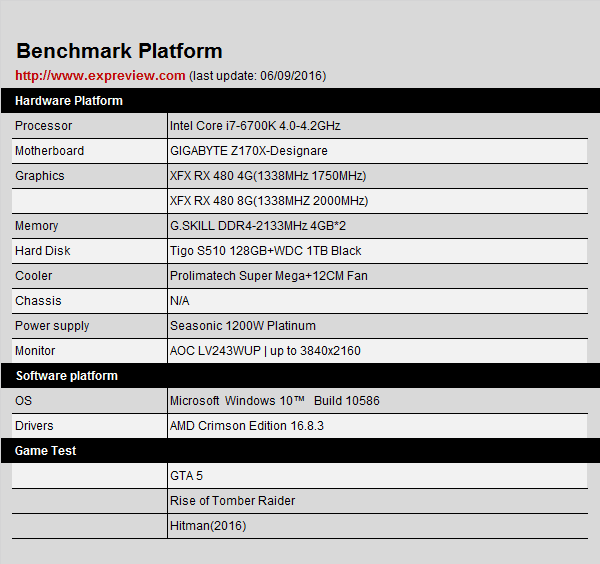Click 'G.SKILL DDR4-2133MHz 4GB*2' value
This screenshot has width=600, height=564.
(258, 226)
